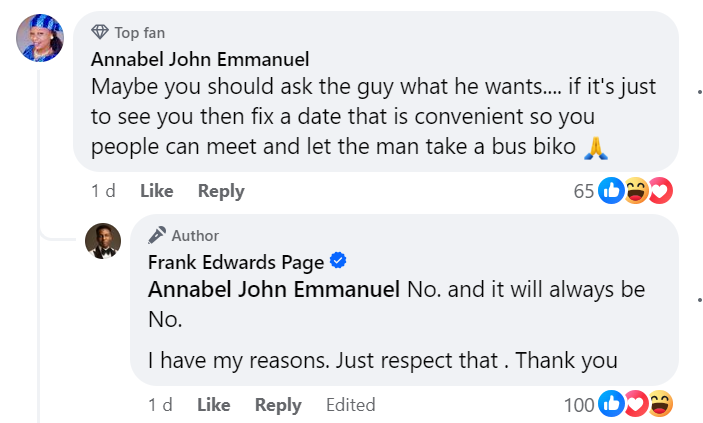The image size is (703, 423).
Task: Reply to Annabel John Emmanuel's comment
Action: [221, 190]
